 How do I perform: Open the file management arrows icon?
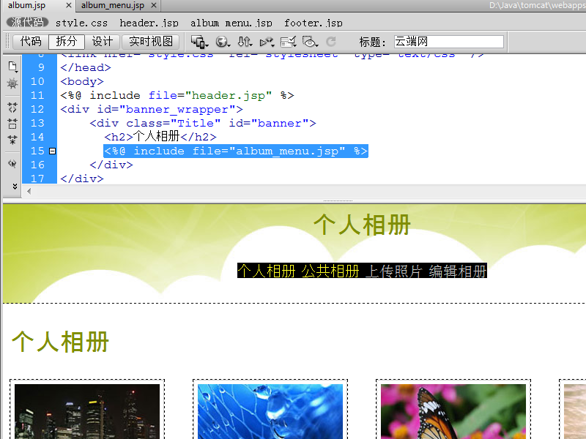pyautogui.click(x=245, y=41)
